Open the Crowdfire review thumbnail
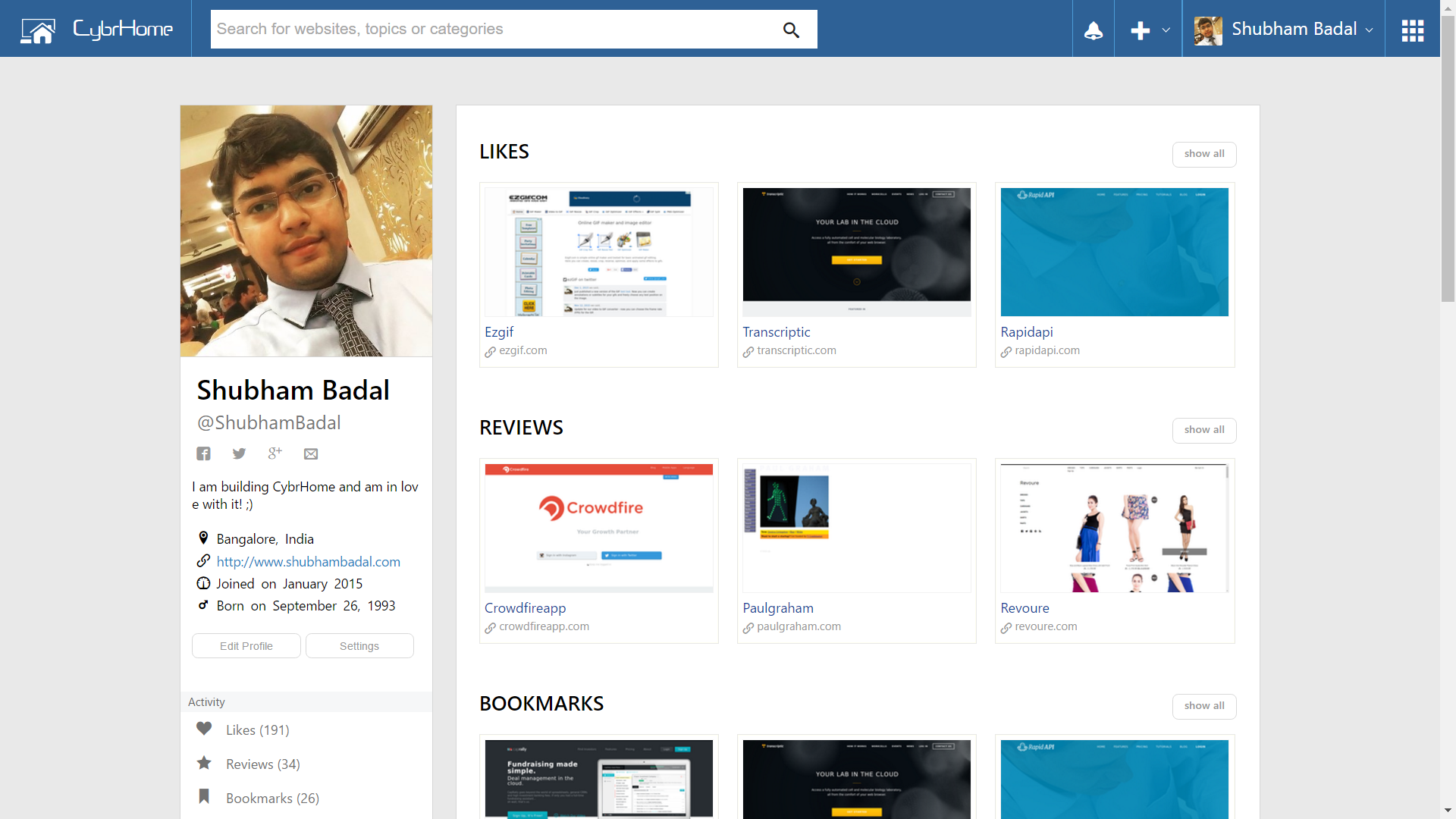This screenshot has height=819, width=1456. (x=599, y=528)
